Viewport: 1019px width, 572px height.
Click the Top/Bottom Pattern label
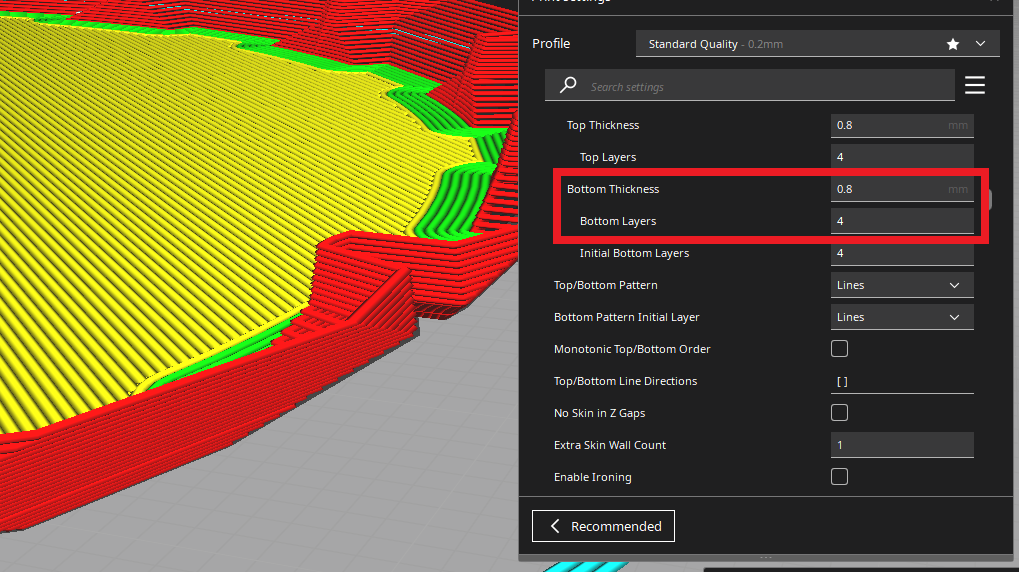[x=606, y=285]
